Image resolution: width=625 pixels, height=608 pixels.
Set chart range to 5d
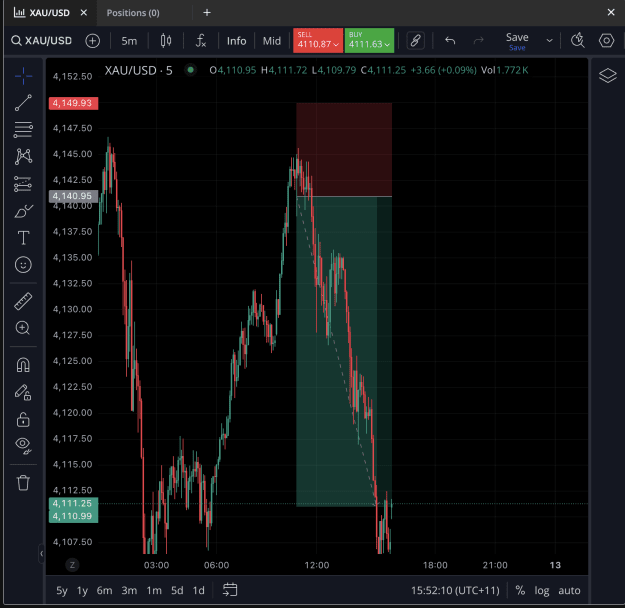[177, 590]
